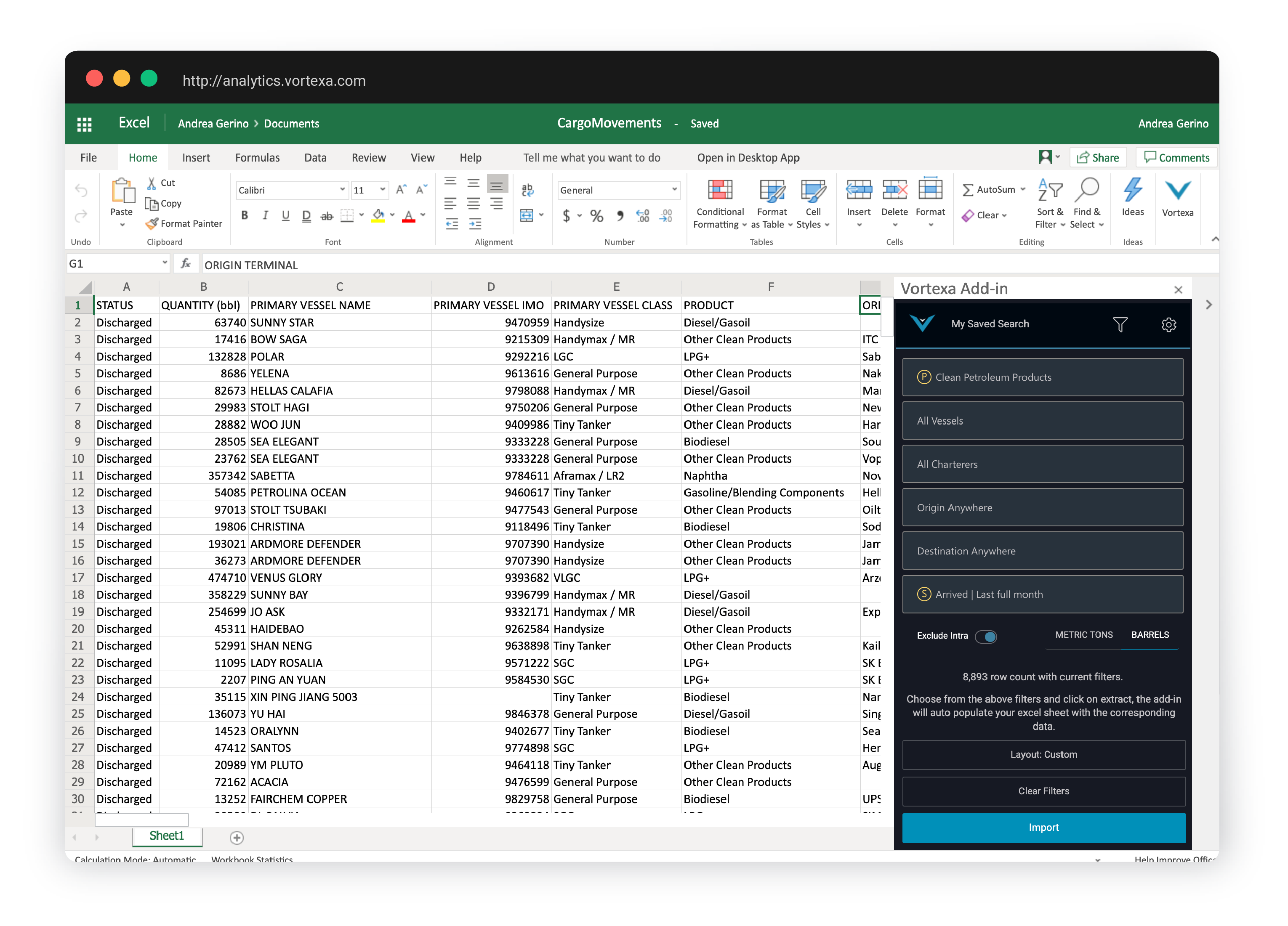The height and width of the screenshot is (926, 1288).
Task: Toggle italic formatting
Action: (x=265, y=215)
